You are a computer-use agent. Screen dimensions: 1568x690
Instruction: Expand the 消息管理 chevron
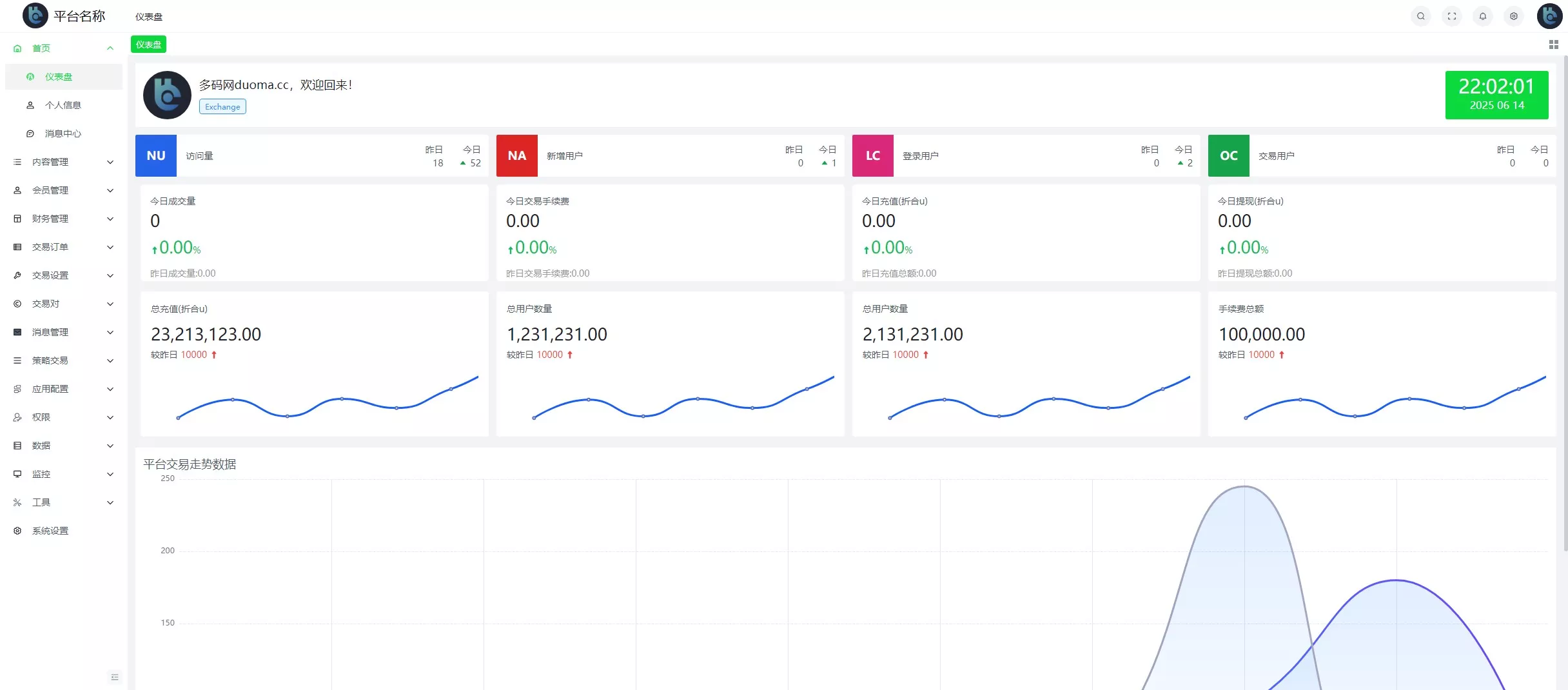(110, 332)
